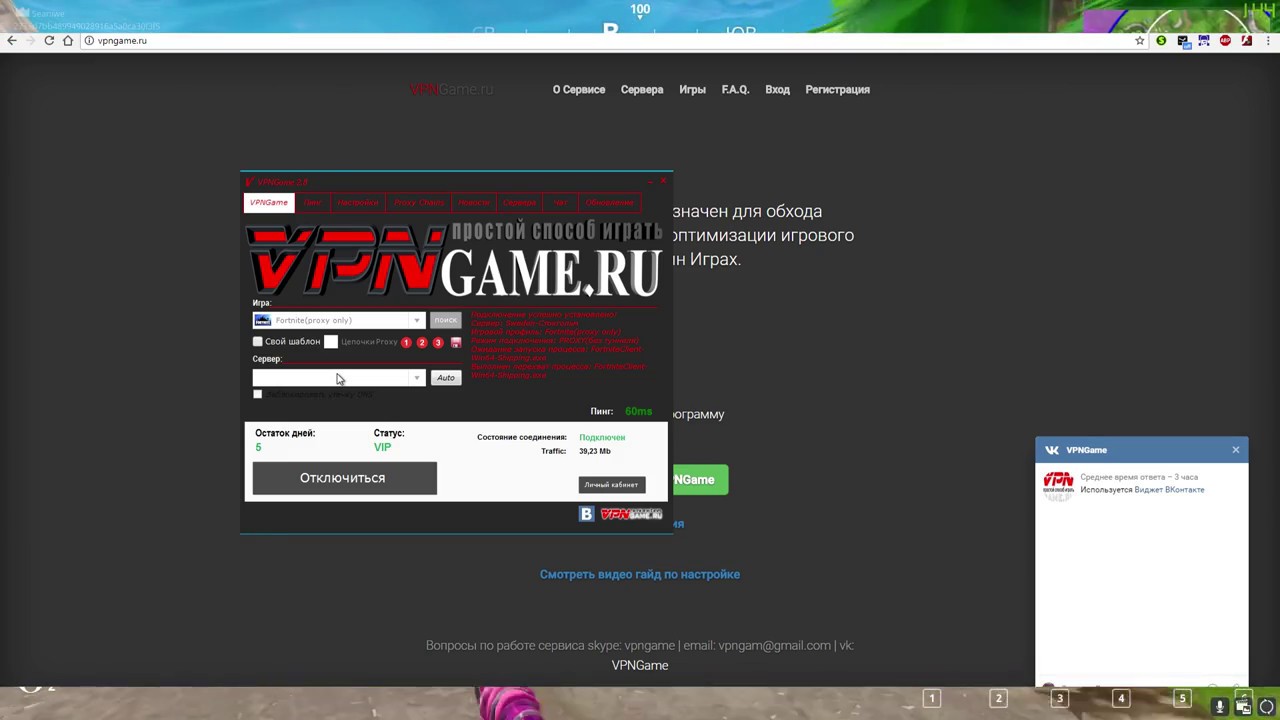Open F.A.Q. in site navigation
Image resolution: width=1280 pixels, height=720 pixels.
click(x=735, y=90)
